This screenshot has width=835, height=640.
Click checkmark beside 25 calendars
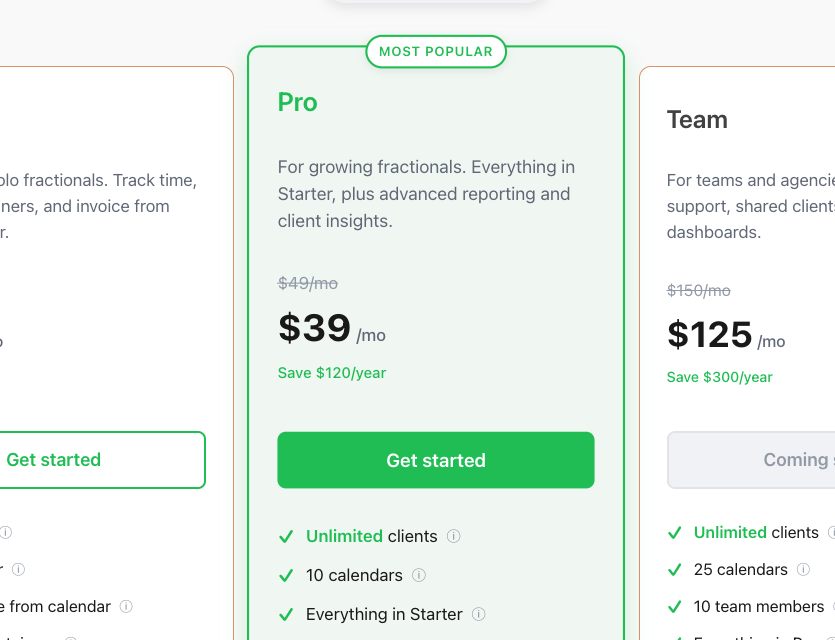(675, 570)
